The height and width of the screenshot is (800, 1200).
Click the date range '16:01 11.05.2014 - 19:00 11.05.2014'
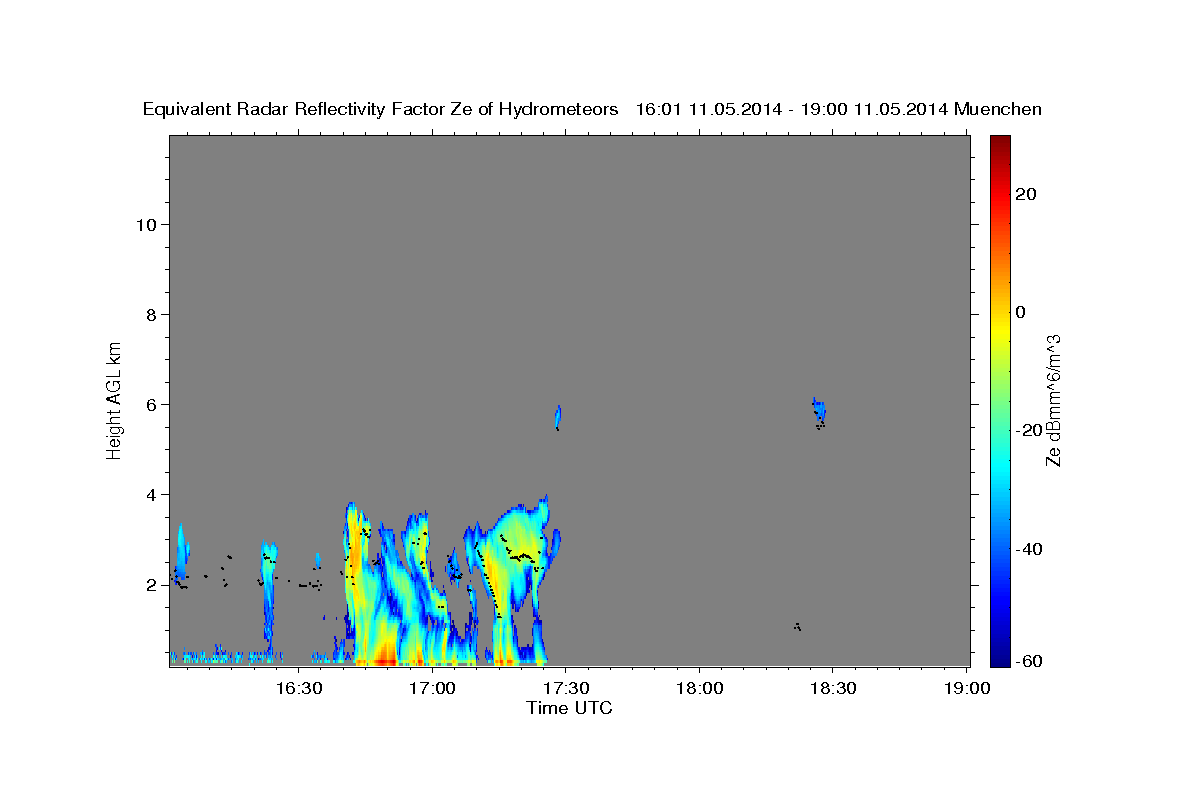792,109
